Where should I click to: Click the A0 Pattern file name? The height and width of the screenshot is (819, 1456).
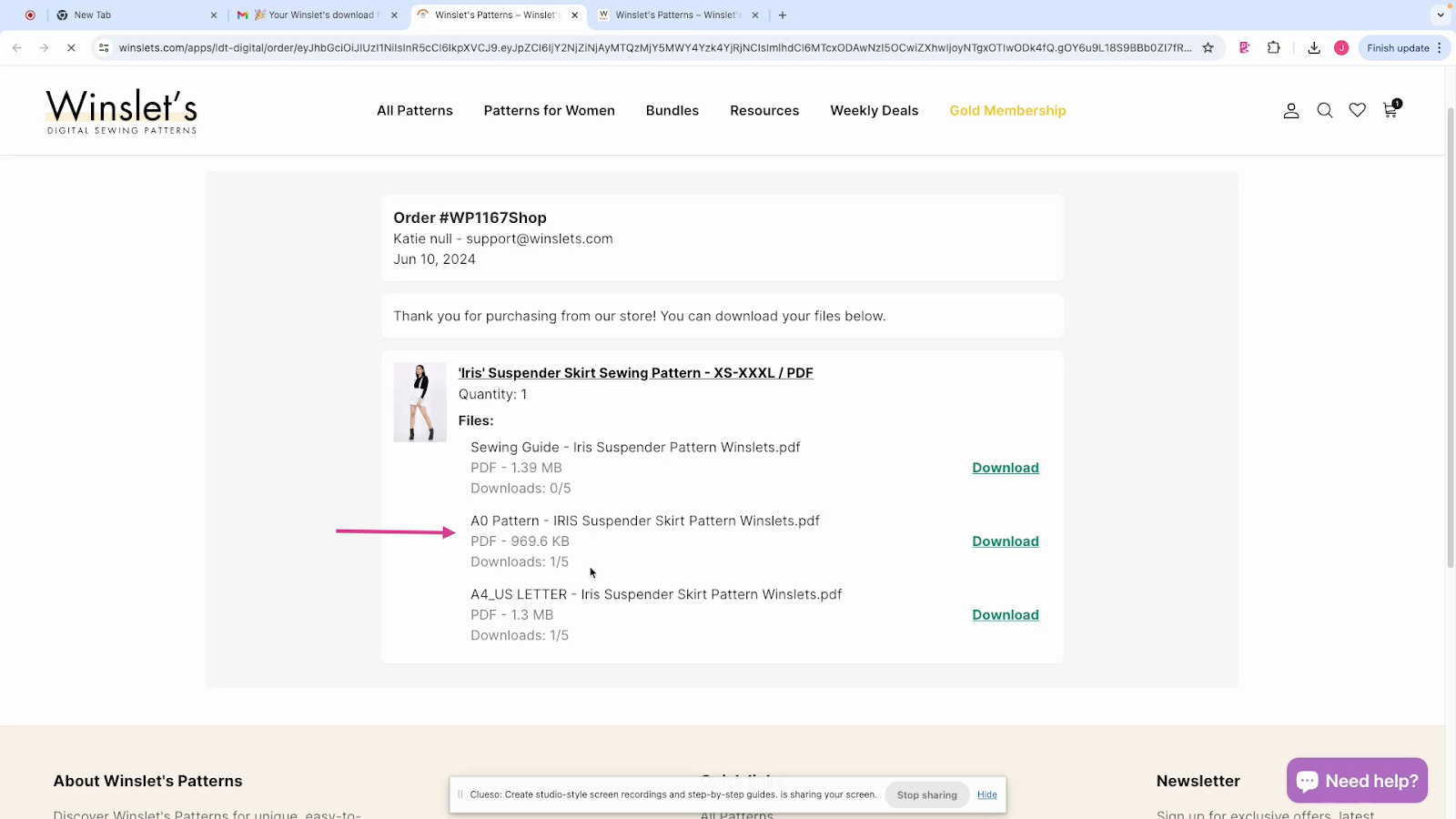(x=645, y=521)
